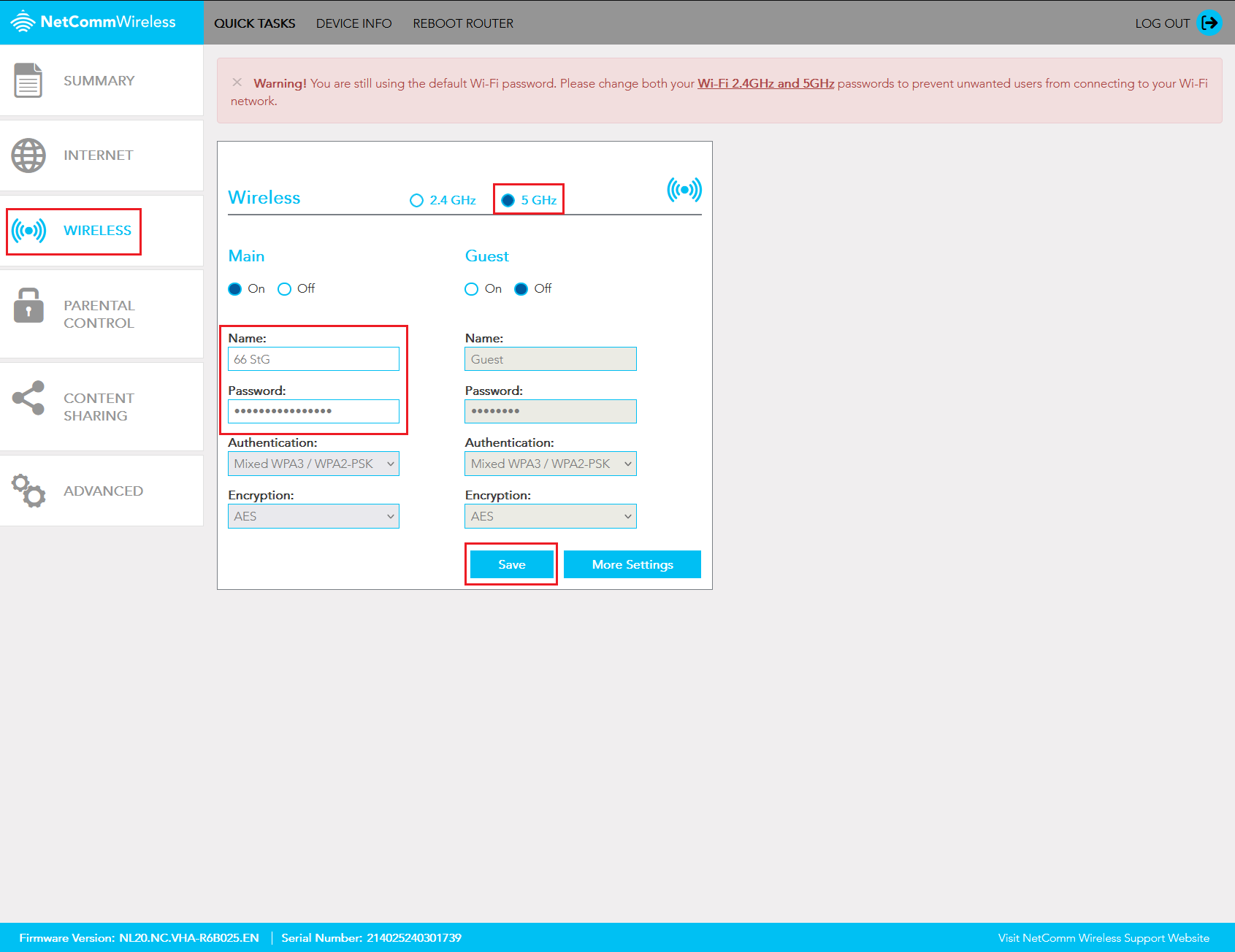
Task: Turn the Guest network On
Action: [471, 289]
